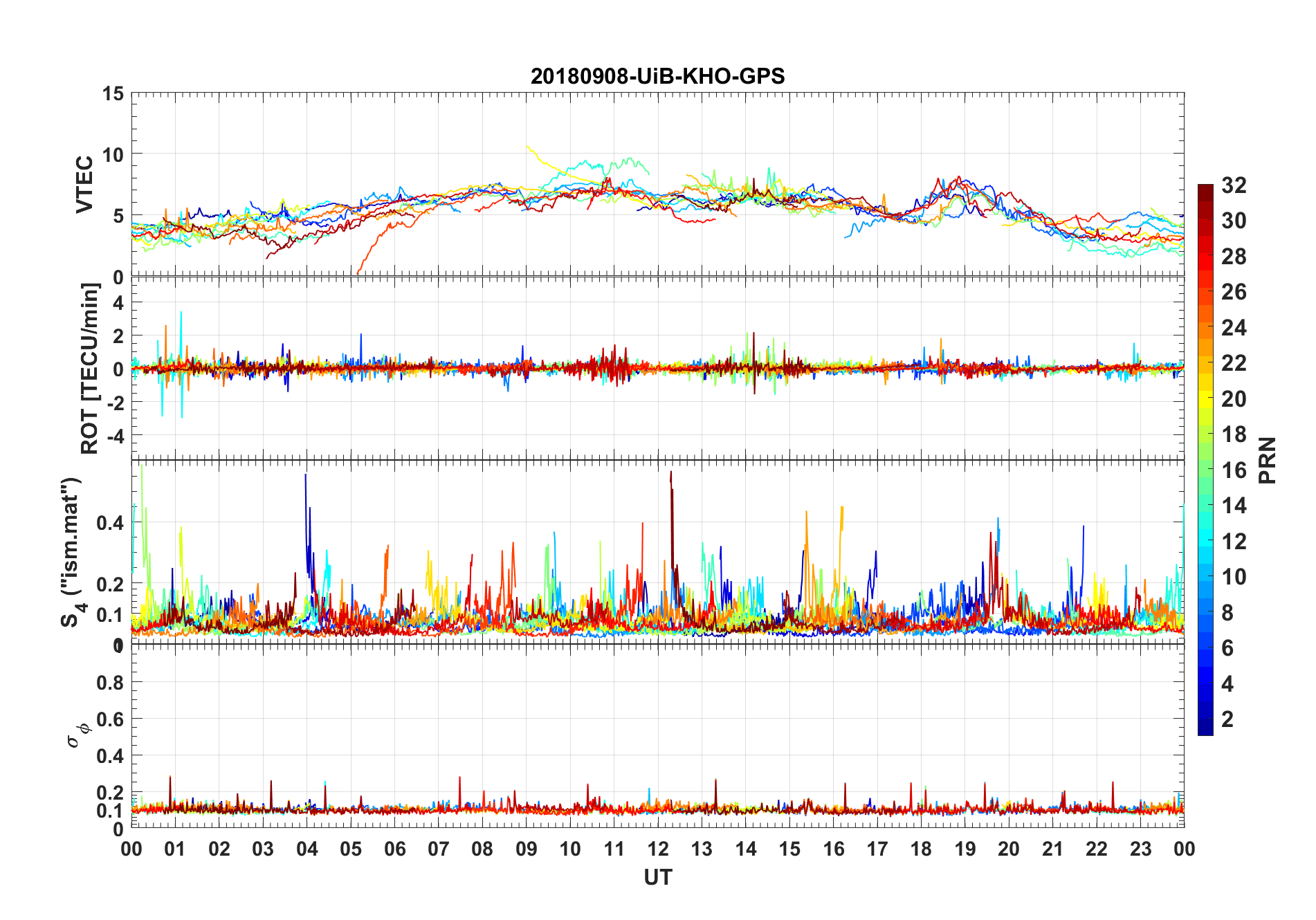Click the PRN colorbar title
1316x920 pixels.
[x=1268, y=460]
